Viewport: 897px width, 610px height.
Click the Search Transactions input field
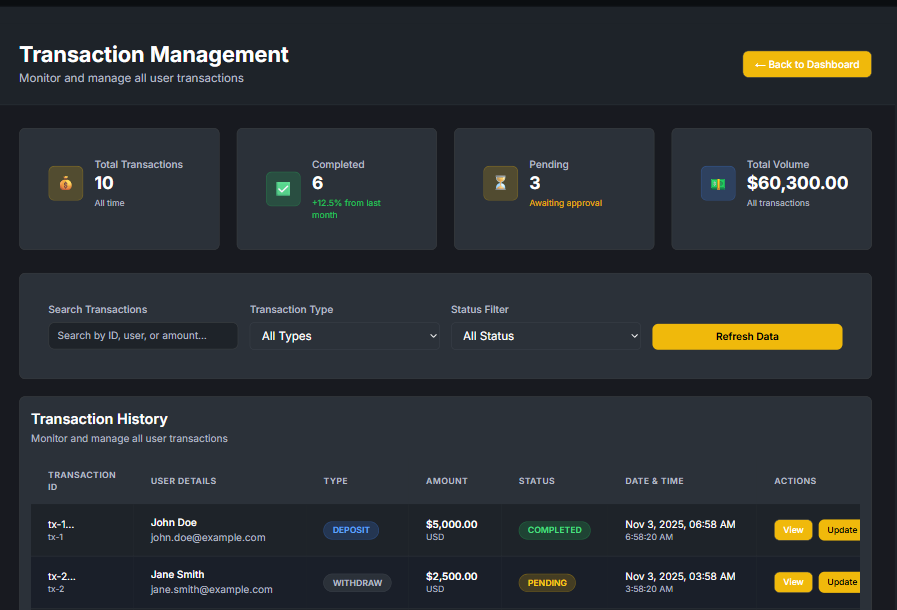point(142,335)
